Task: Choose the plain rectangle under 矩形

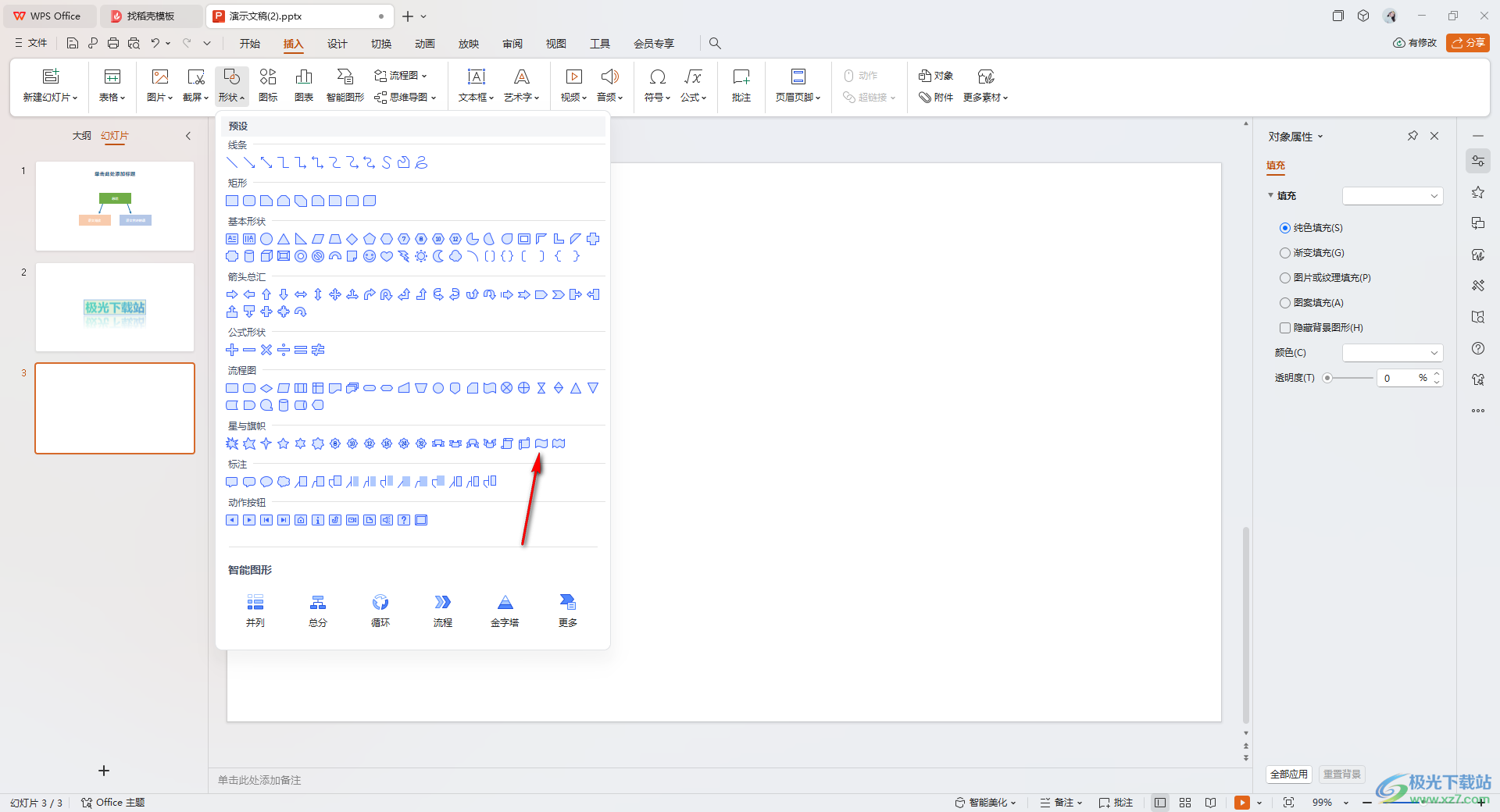Action: [x=232, y=201]
